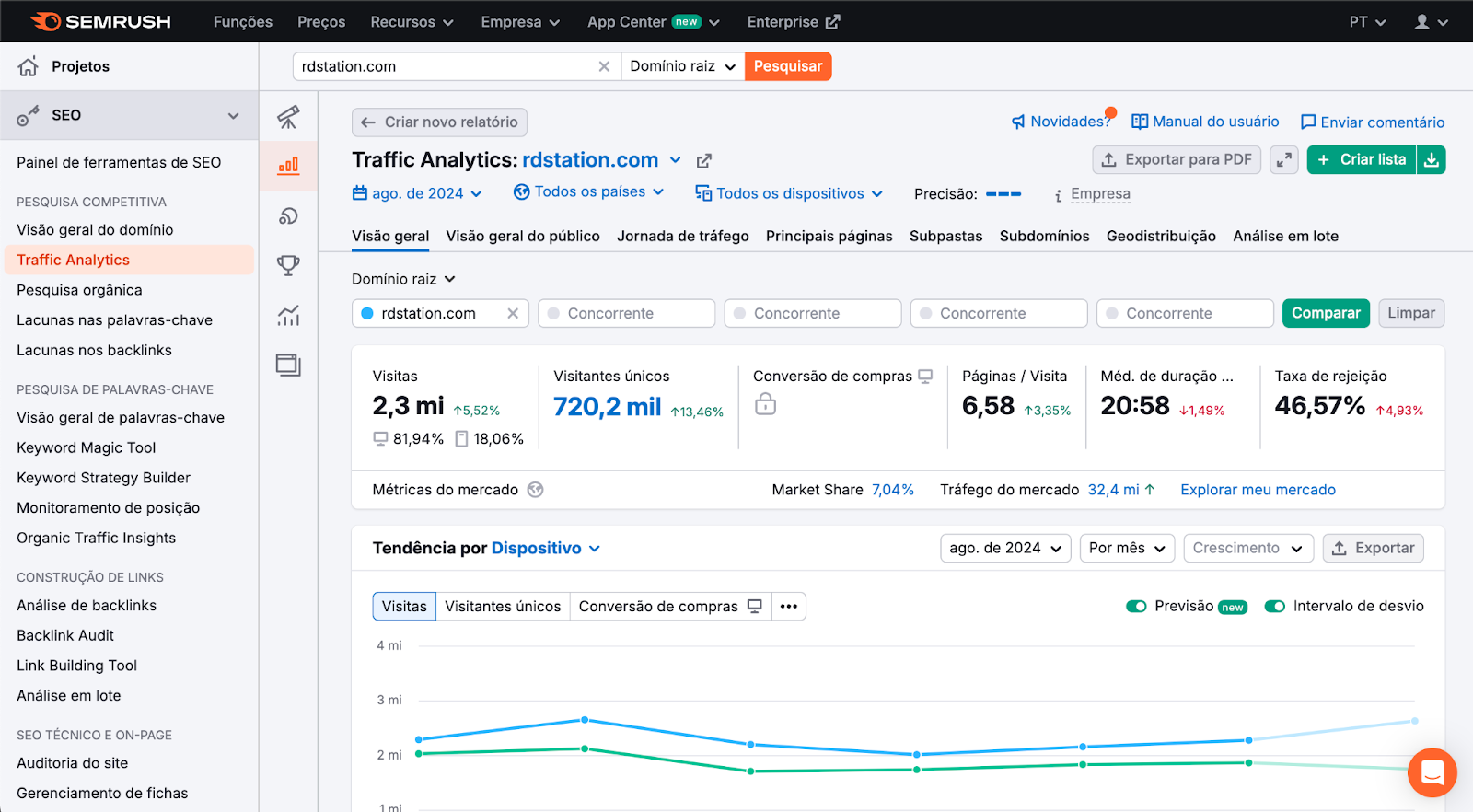Open the Todos os dispositivos filter
This screenshot has width=1473, height=812.
coord(789,193)
